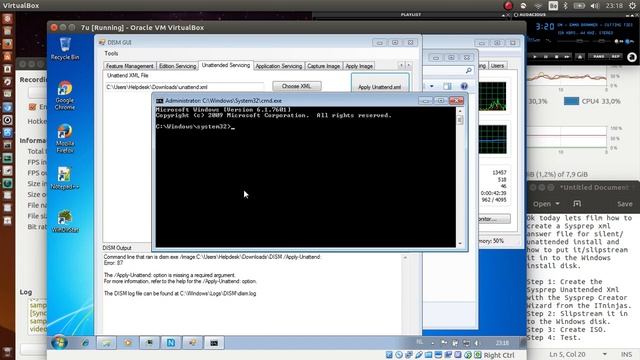640x360 pixels.
Task: Switch to the Feature Management tab
Action: [x=129, y=66]
